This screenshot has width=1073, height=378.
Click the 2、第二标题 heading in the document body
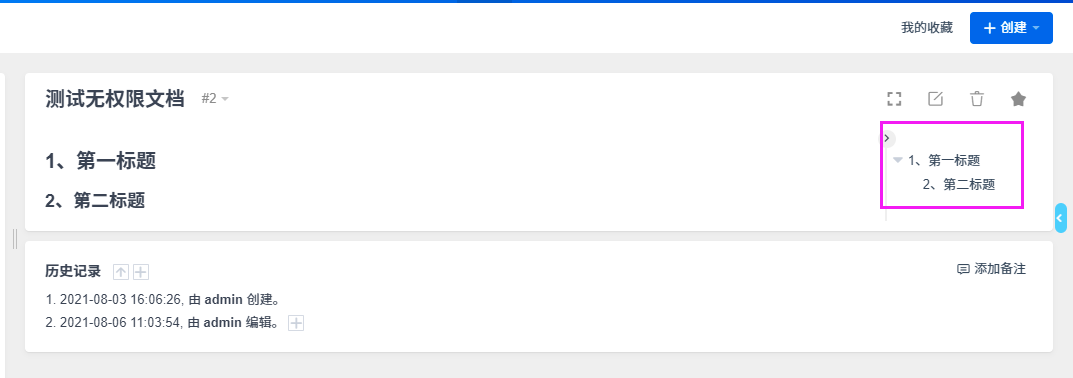coord(95,201)
